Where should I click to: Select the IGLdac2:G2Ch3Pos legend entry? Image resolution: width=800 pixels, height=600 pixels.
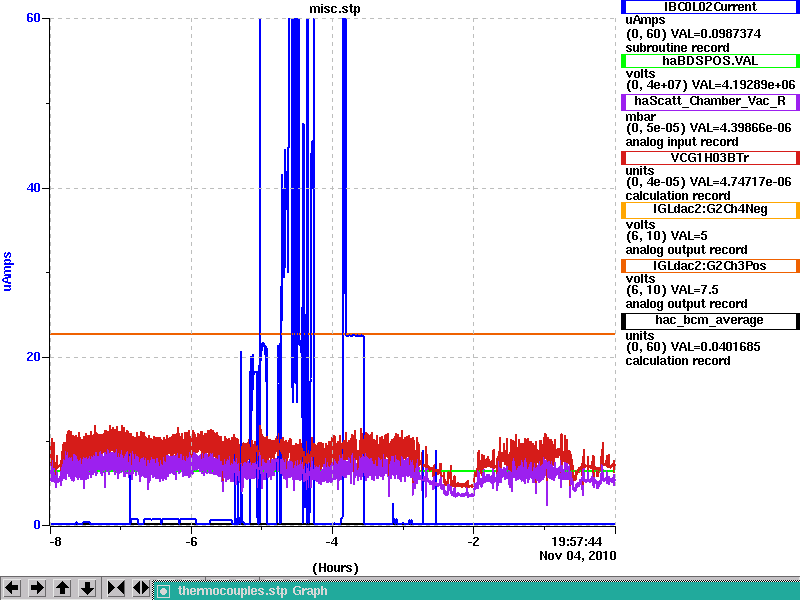710,266
